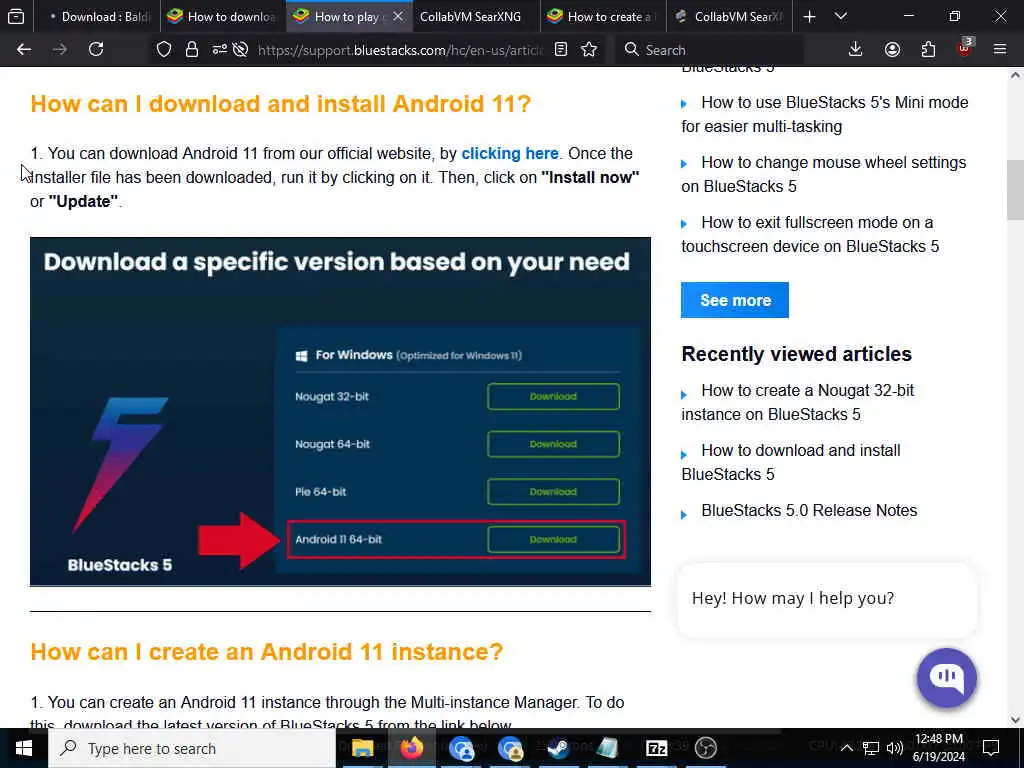This screenshot has height=768, width=1024.
Task: Open Chrome icon with blue profile badge
Action: point(461,748)
